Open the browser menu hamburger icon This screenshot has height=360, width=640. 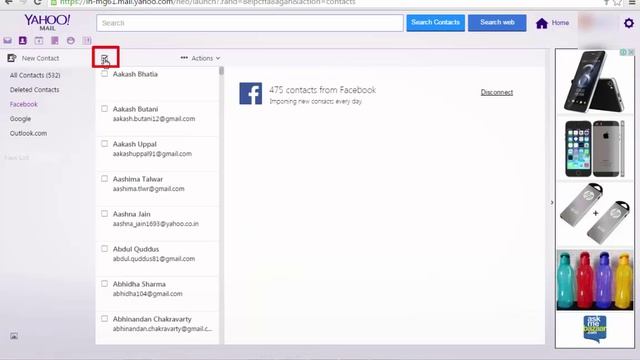coord(632,2)
